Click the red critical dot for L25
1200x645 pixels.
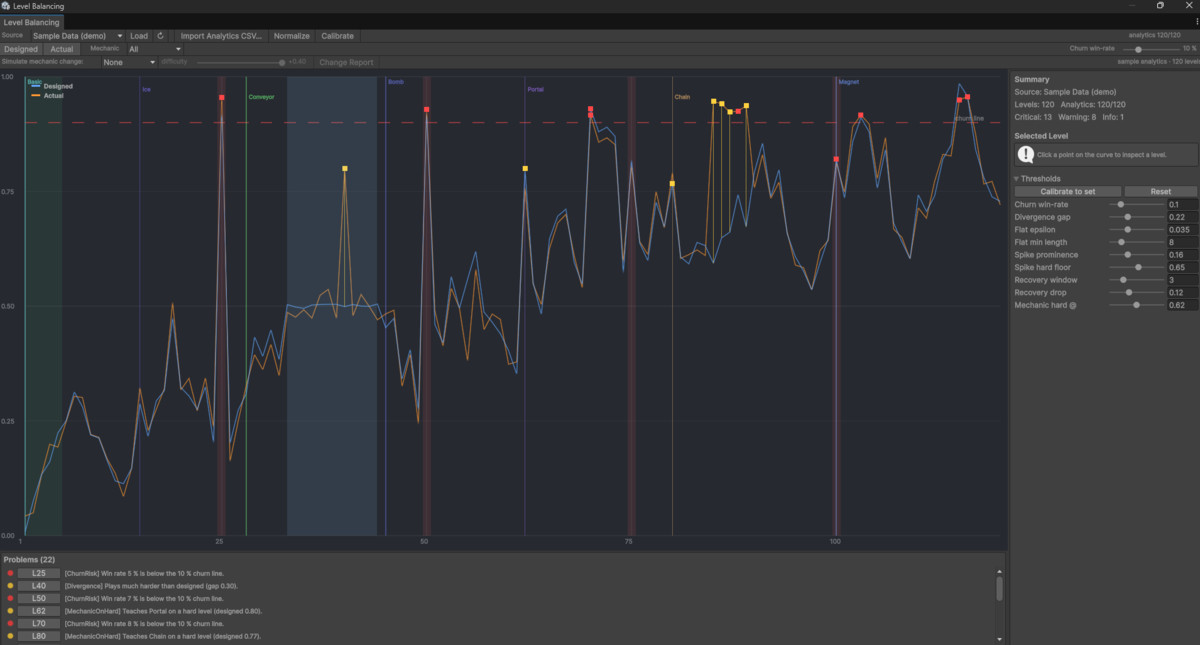coord(10,573)
